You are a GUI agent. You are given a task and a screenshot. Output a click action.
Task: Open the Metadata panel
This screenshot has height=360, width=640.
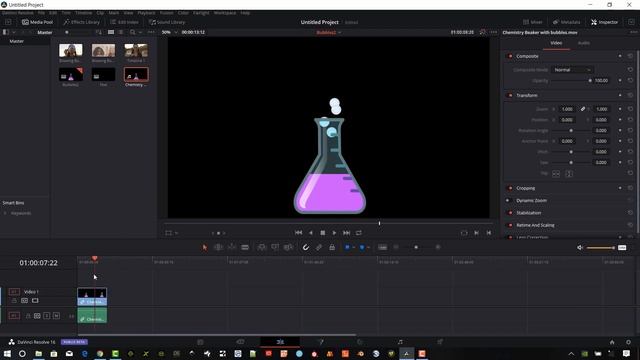[x=566, y=22]
